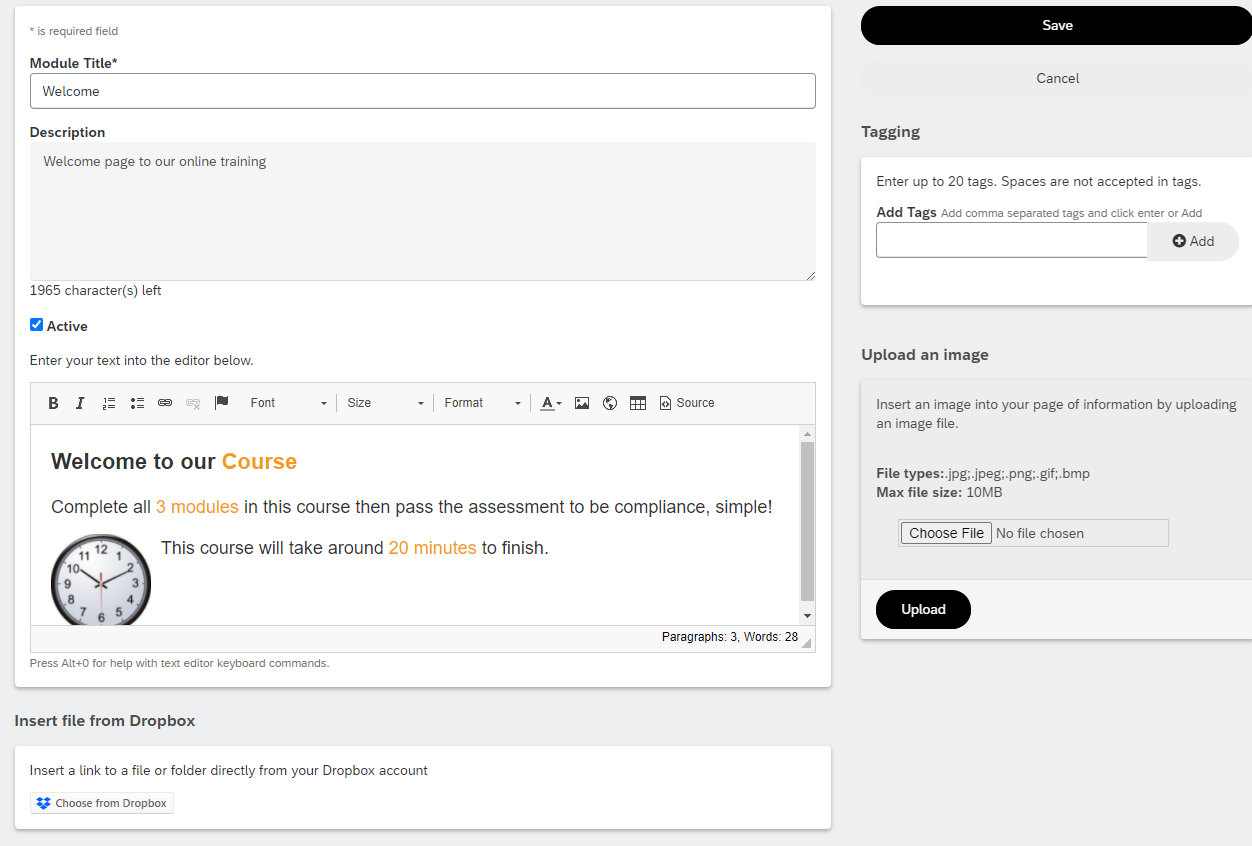Open the Format dropdown
Screen dimensions: 1252x846
483,403
